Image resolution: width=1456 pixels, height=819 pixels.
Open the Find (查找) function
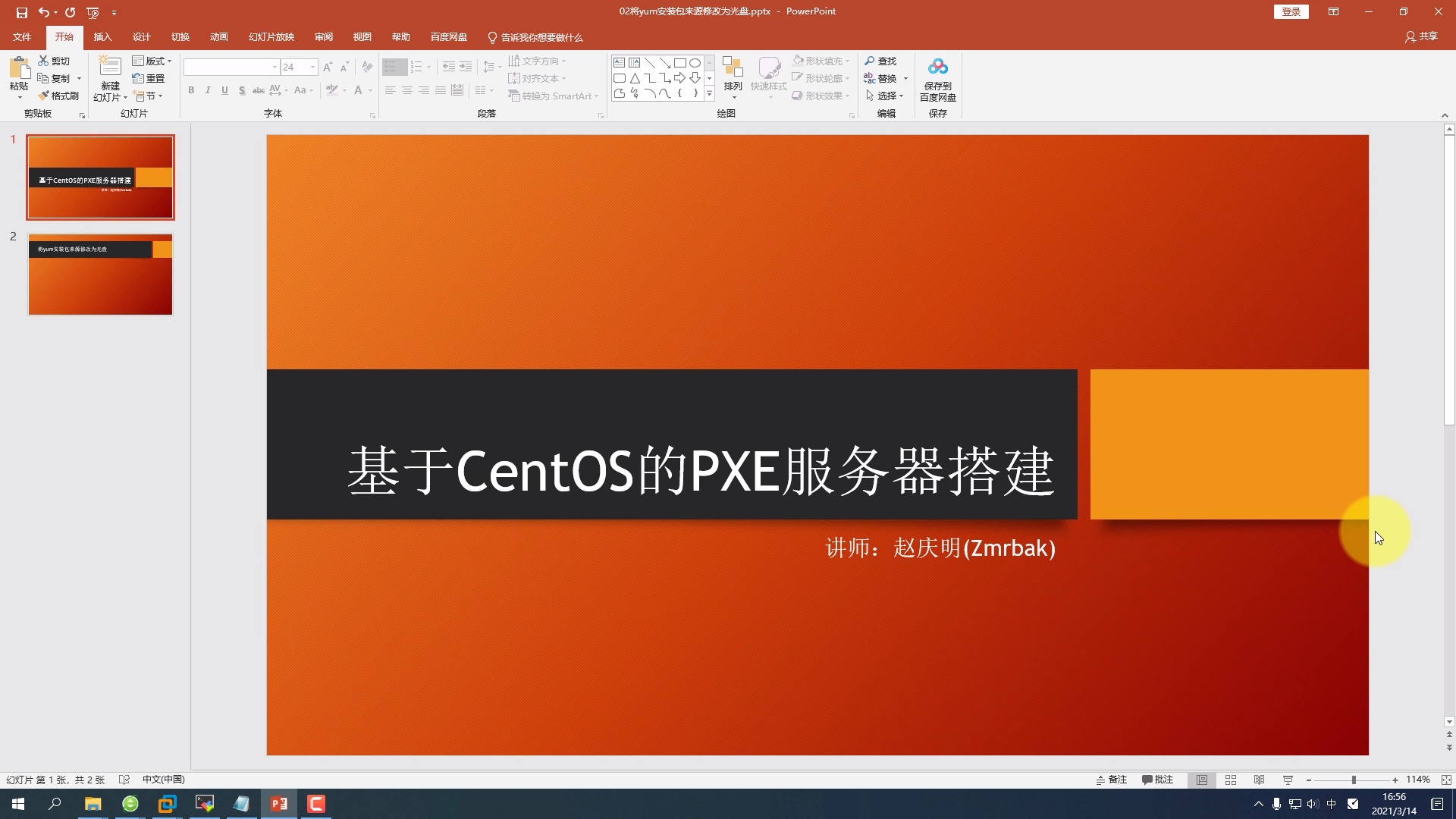882,61
